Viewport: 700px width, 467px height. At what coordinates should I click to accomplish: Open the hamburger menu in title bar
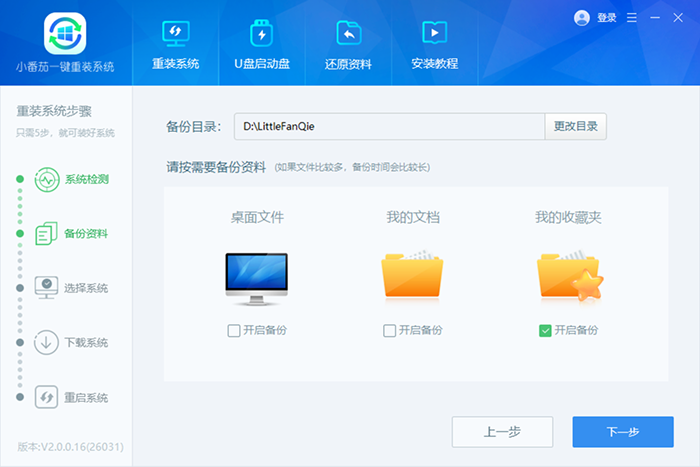[x=631, y=18]
